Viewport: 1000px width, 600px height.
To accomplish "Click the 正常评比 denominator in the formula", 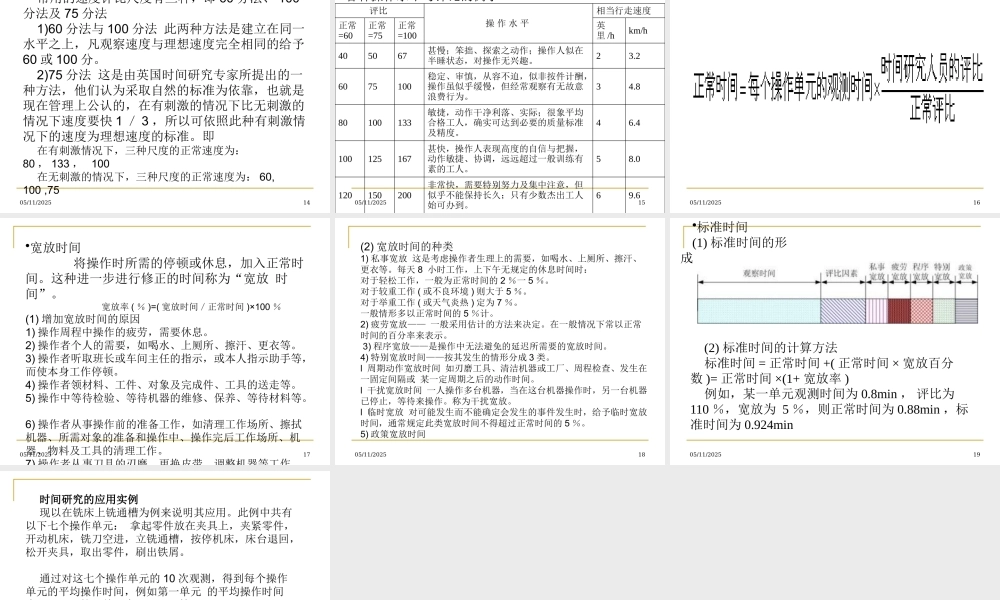I will click(932, 109).
